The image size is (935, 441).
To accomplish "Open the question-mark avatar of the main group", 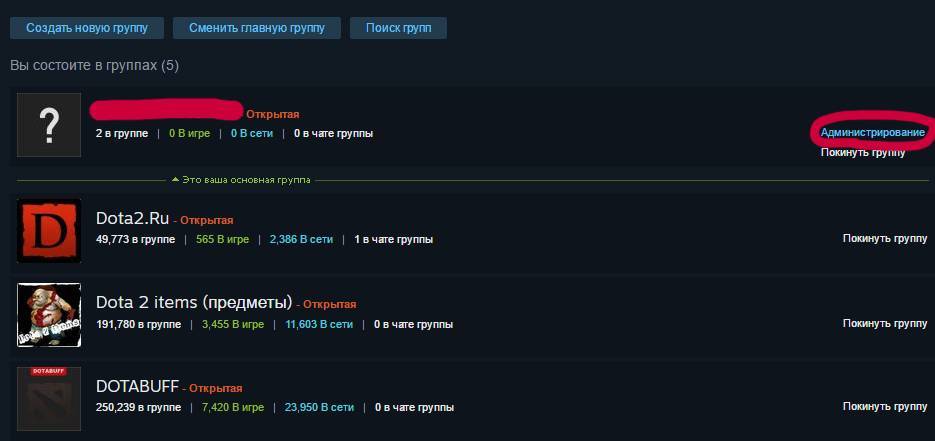I will (49, 125).
